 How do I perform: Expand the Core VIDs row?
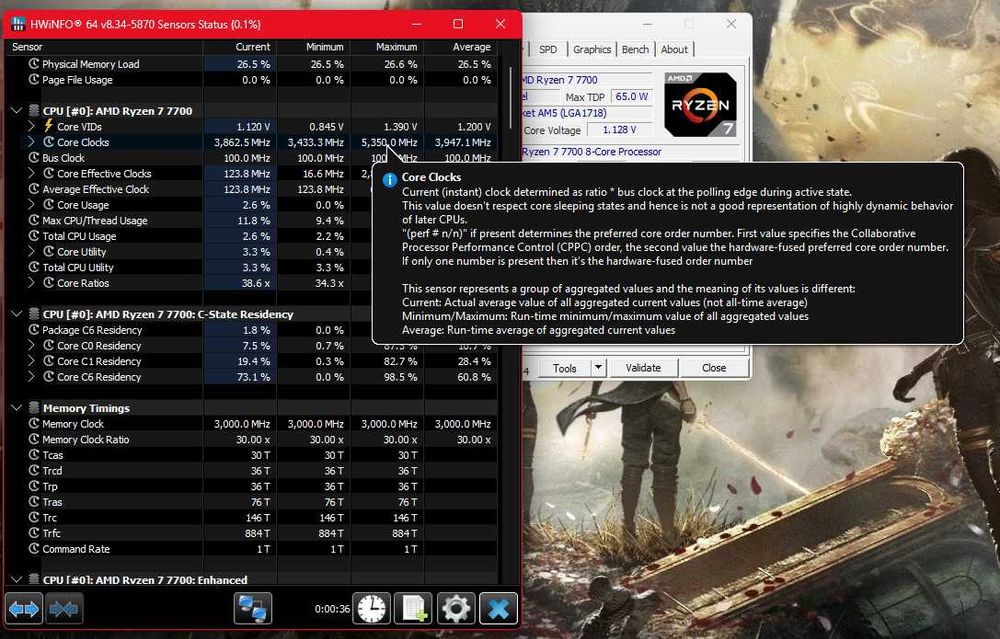coord(31,126)
